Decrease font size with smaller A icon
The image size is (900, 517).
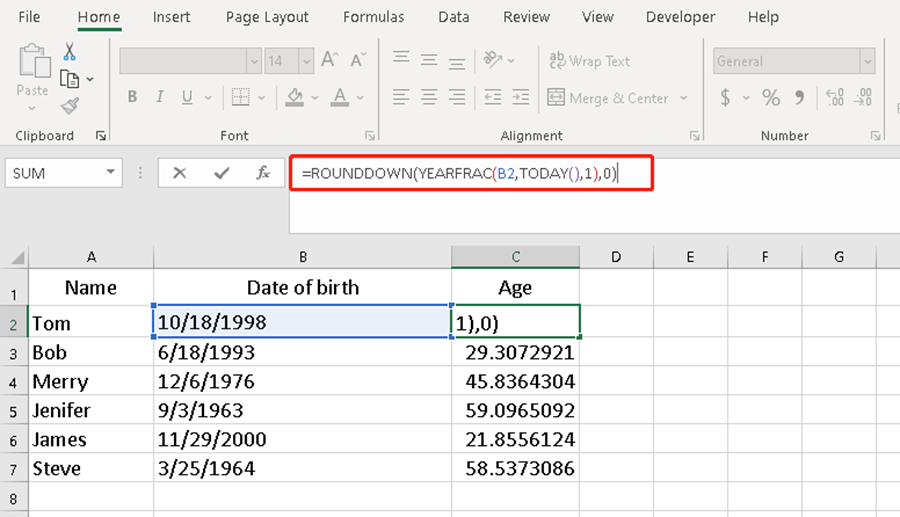(358, 60)
